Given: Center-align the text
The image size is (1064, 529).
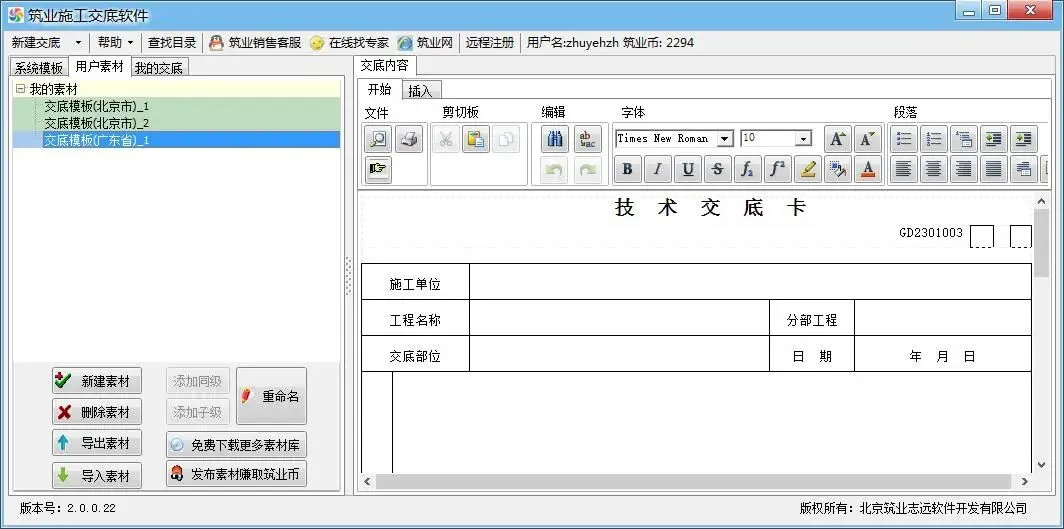Looking at the screenshot, I should 934,170.
